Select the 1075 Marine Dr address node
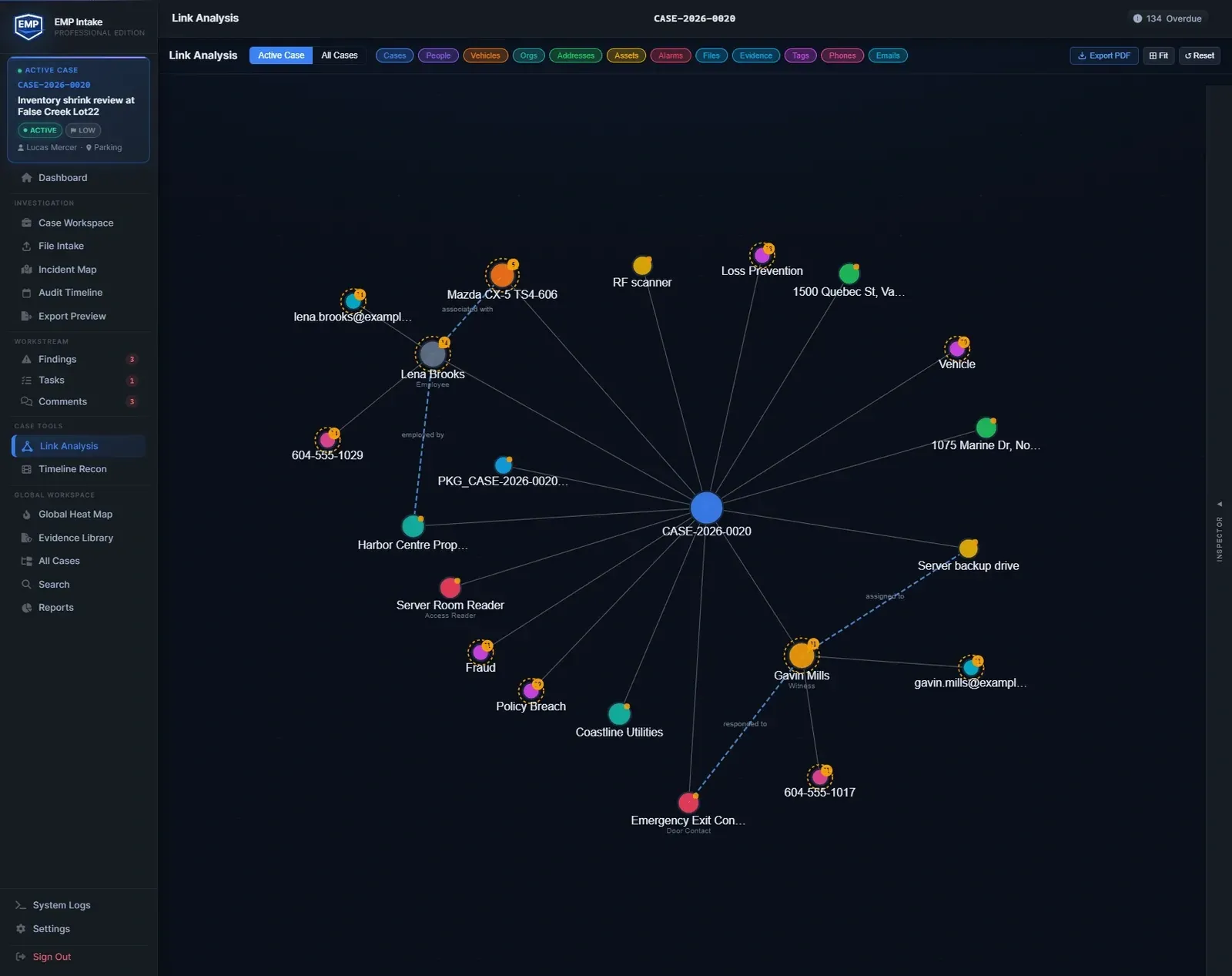Screen dimensions: 1232x976 coord(986,428)
